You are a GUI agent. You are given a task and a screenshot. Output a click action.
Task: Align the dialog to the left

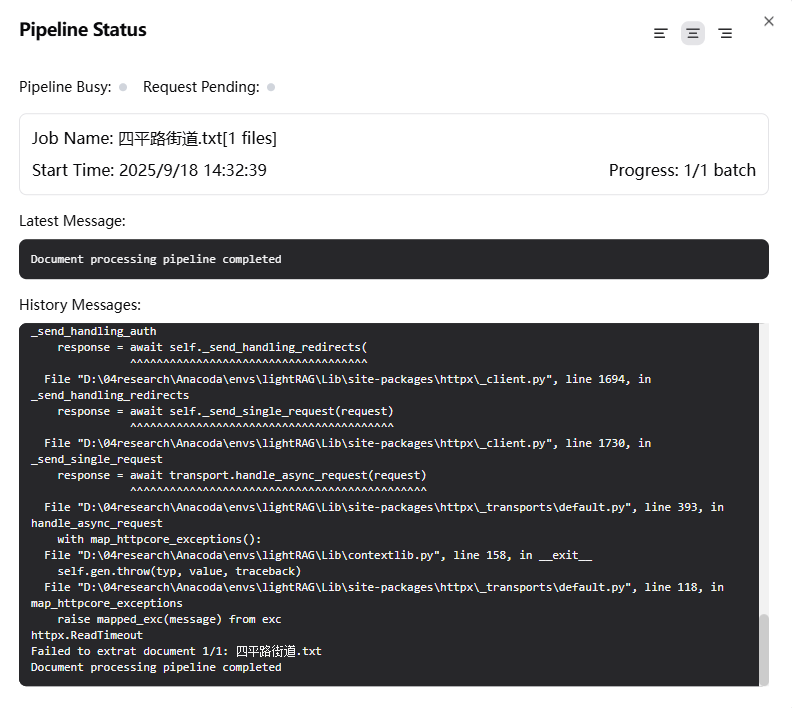click(660, 33)
